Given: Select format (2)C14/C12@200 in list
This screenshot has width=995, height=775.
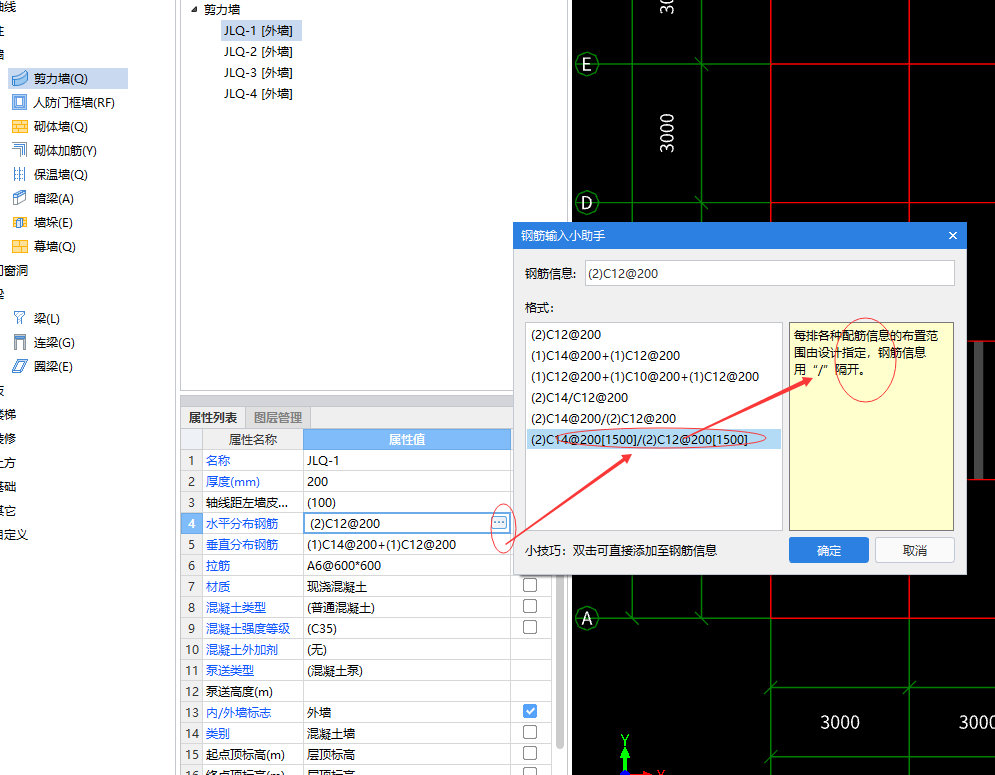Looking at the screenshot, I should click(654, 397).
